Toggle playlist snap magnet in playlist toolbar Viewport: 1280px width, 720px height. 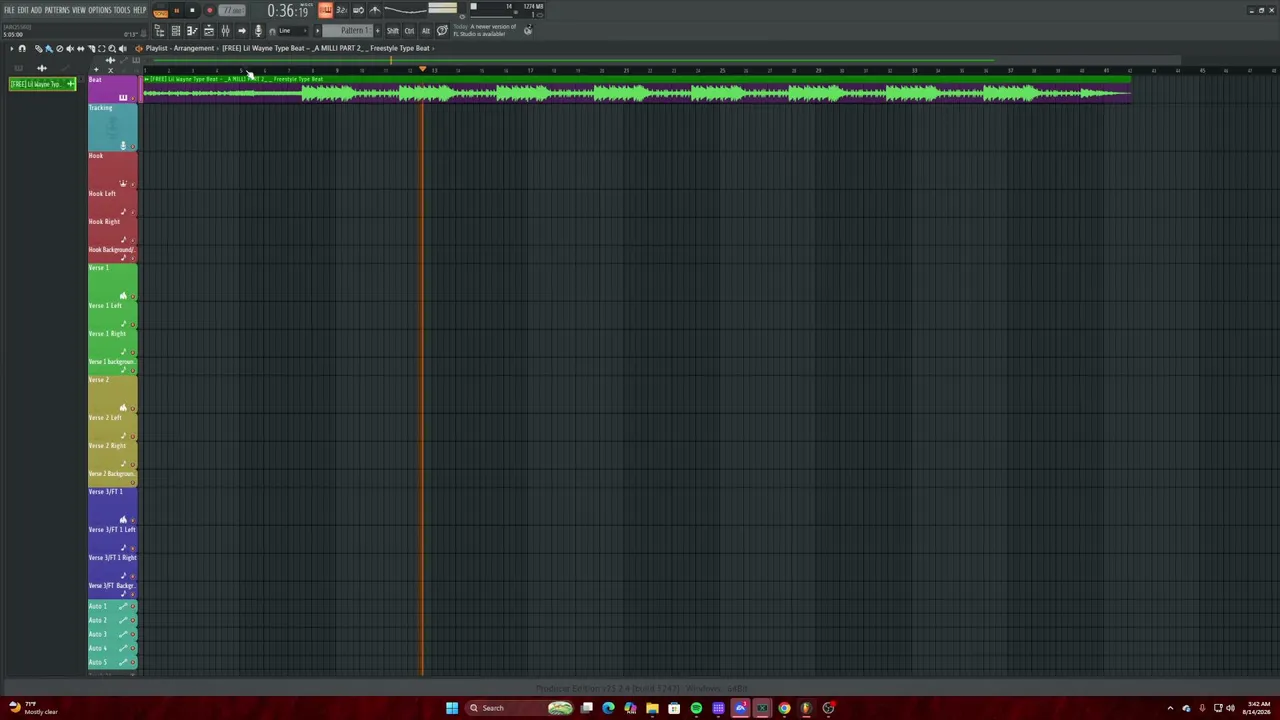click(x=22, y=48)
